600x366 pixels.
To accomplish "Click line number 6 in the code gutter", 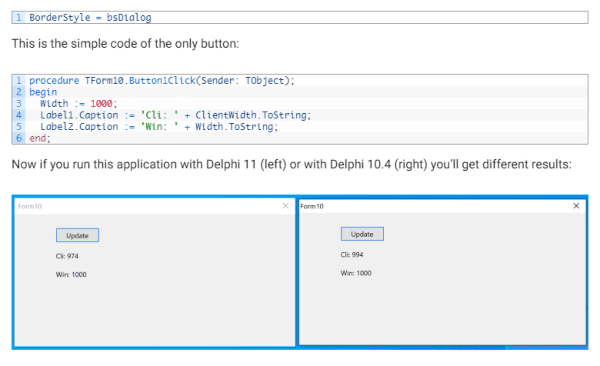I will 18,138.
